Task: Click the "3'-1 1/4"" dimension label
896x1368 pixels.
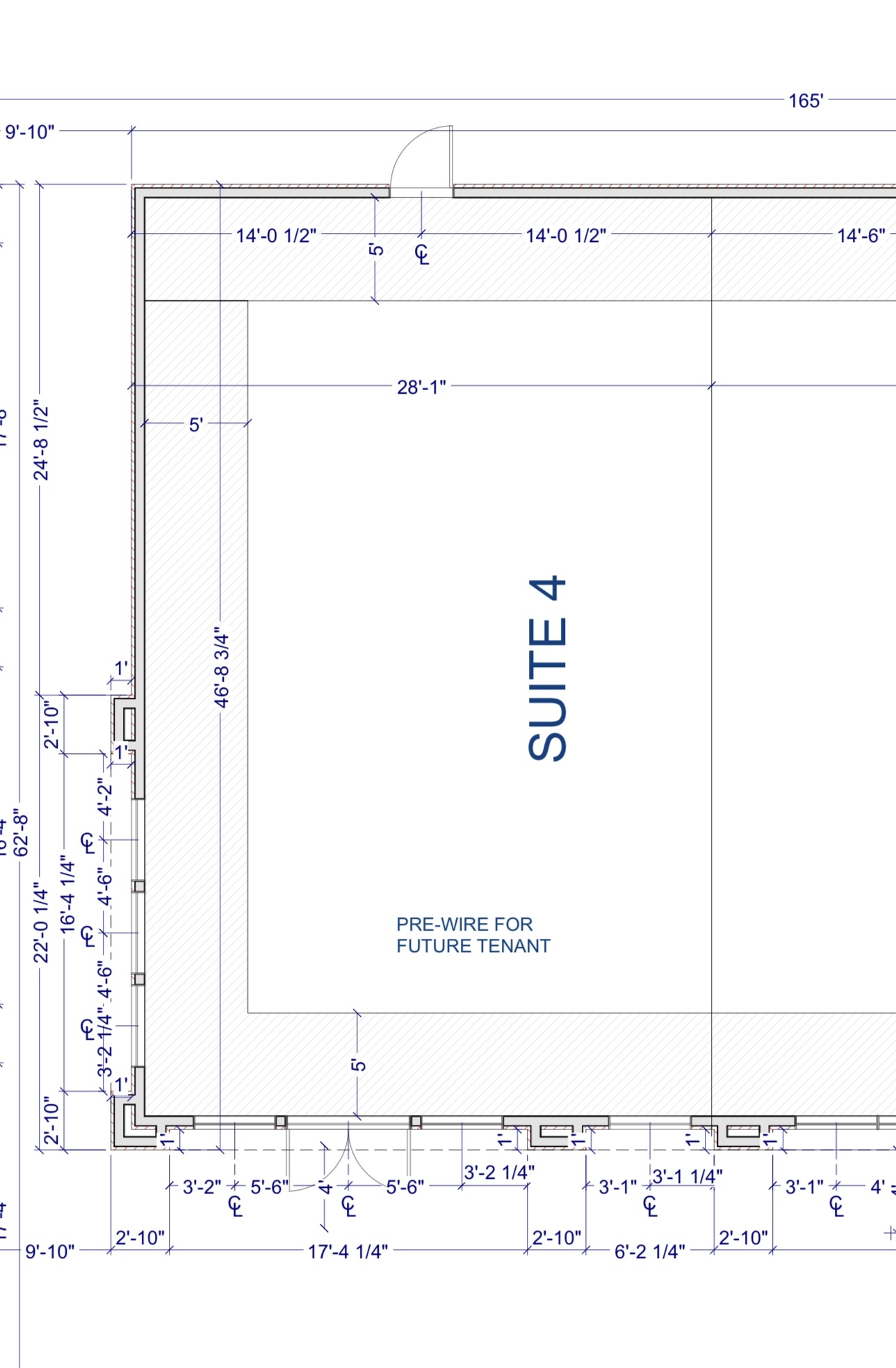Action: point(687,1176)
